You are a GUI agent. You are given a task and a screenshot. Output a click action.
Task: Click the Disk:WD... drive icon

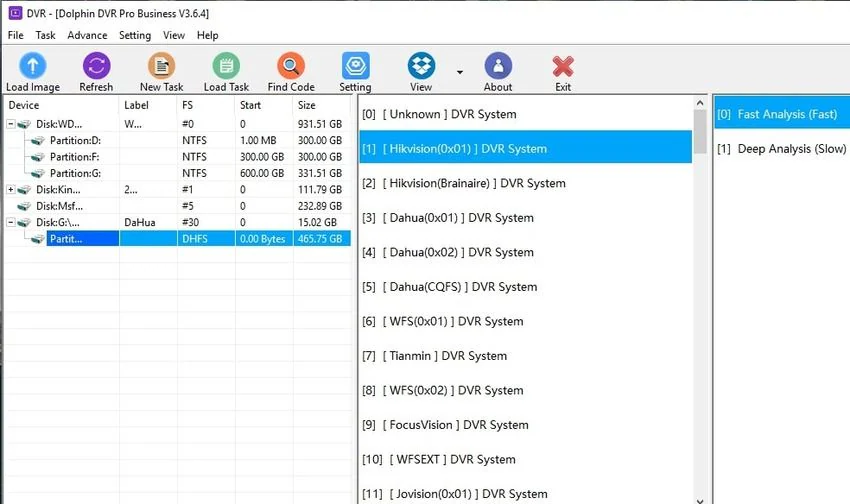pyautogui.click(x=24, y=124)
